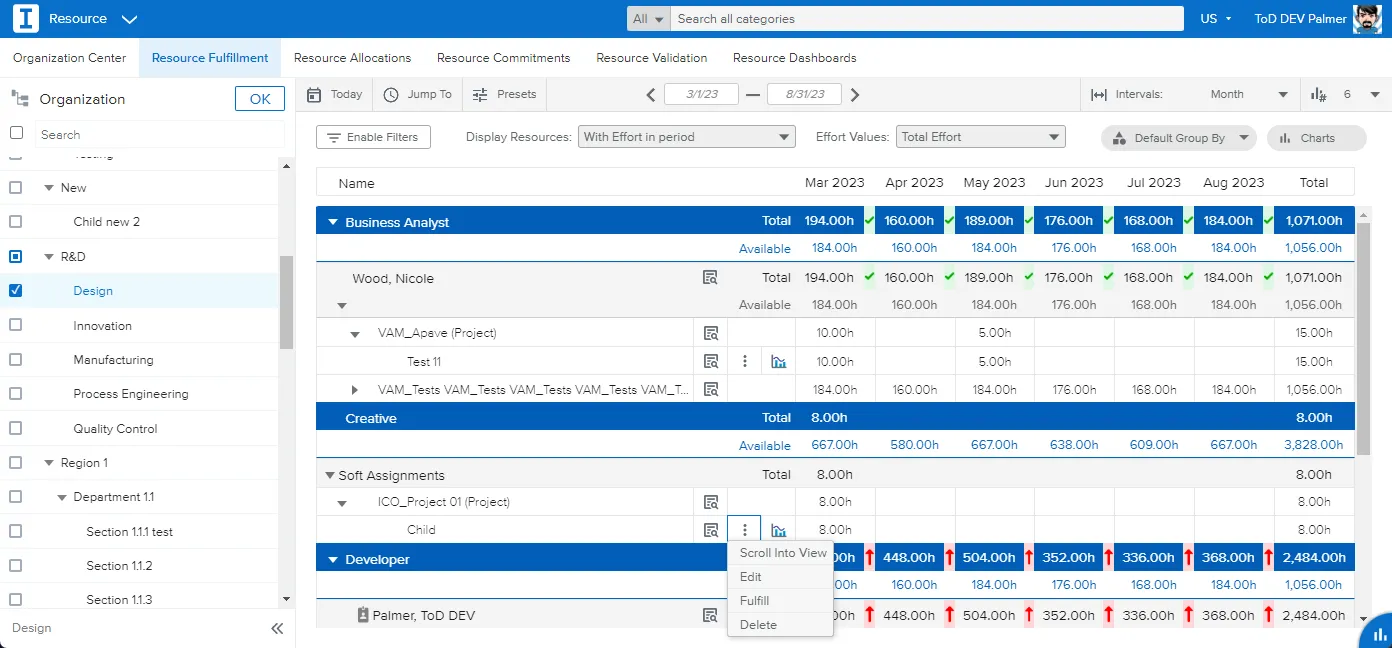Open the Jump To clock tool
This screenshot has width=1392, height=648.
[x=418, y=94]
